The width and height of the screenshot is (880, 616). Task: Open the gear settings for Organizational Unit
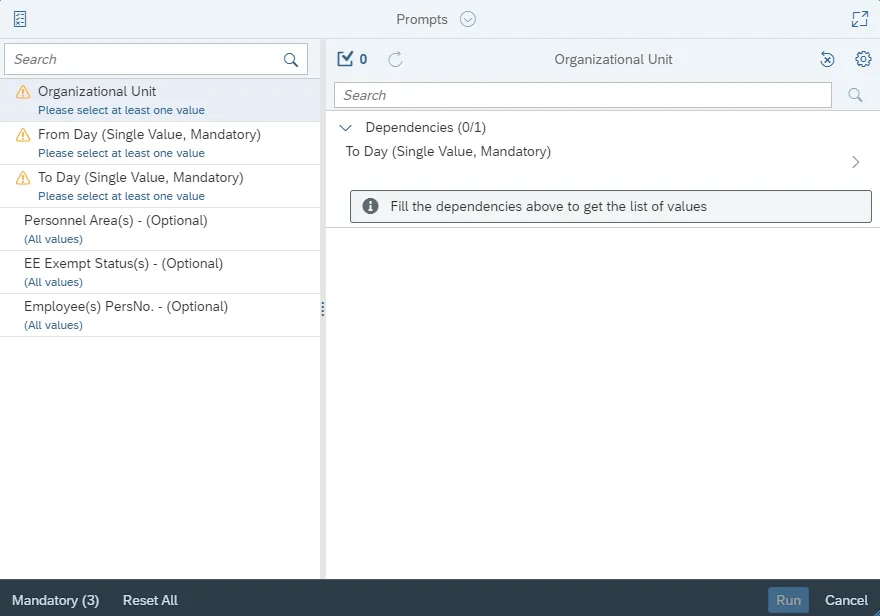(863, 59)
